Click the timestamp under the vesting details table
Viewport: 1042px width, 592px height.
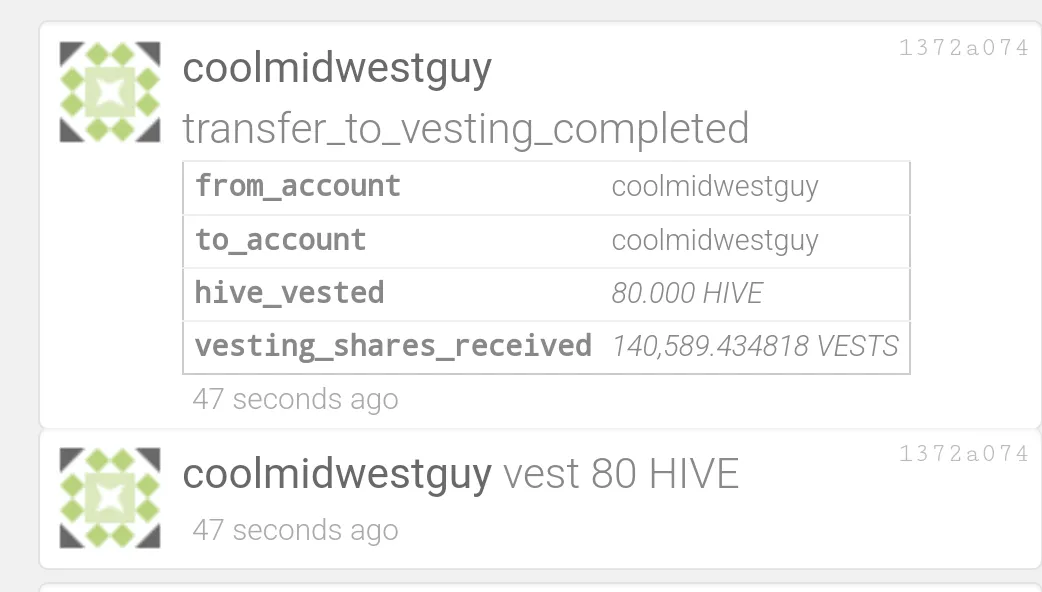coord(295,400)
